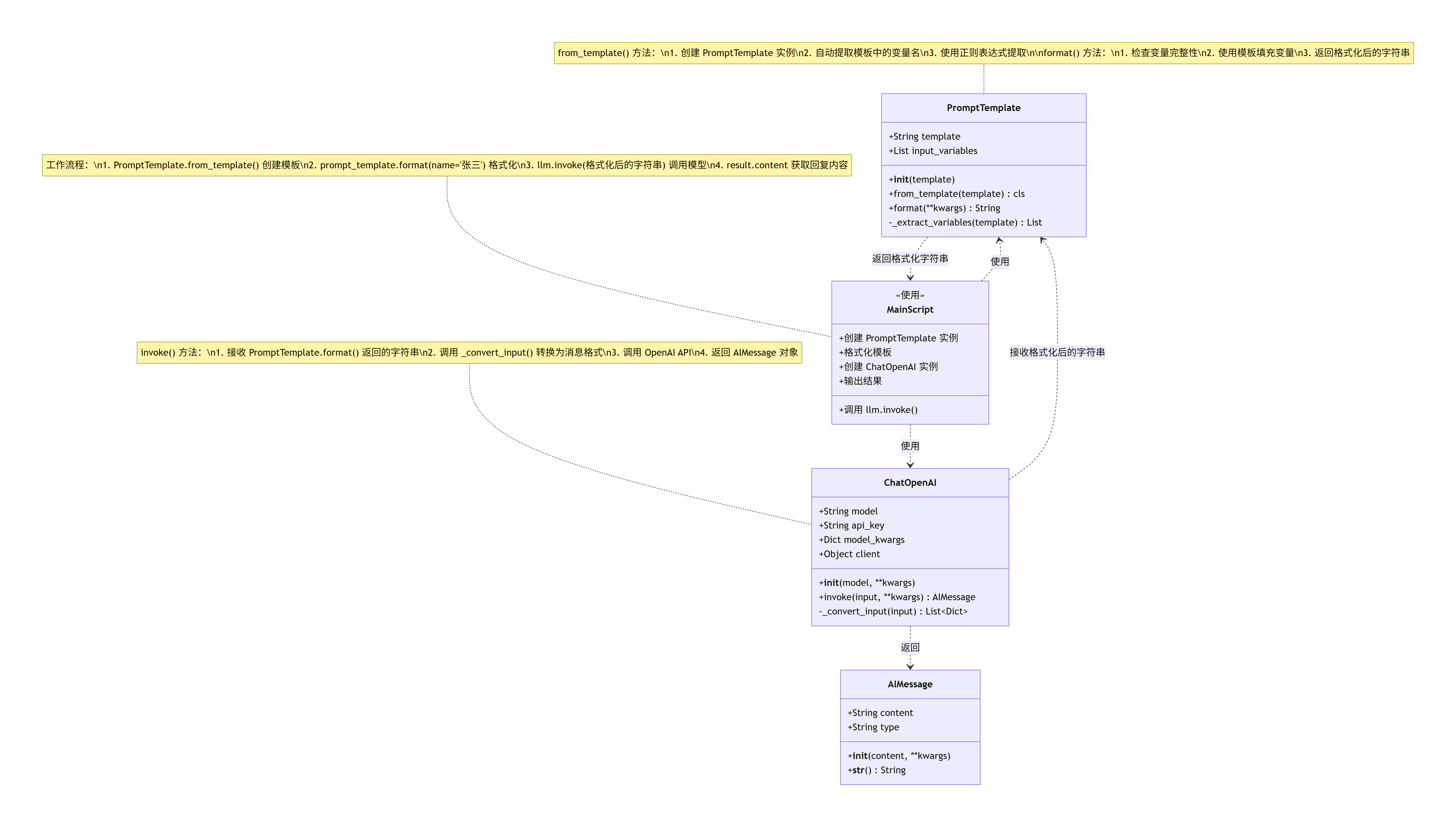Click the 返回 label above AIMessage

pos(910,648)
